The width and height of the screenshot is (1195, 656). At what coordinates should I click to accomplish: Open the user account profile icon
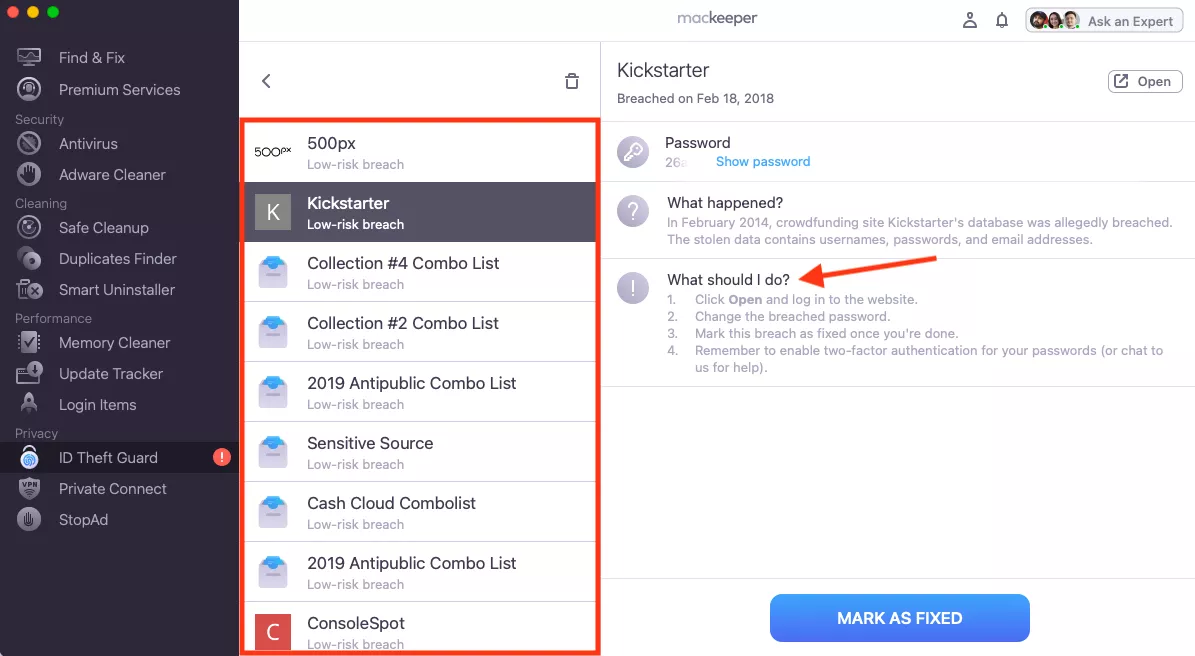pyautogui.click(x=969, y=21)
